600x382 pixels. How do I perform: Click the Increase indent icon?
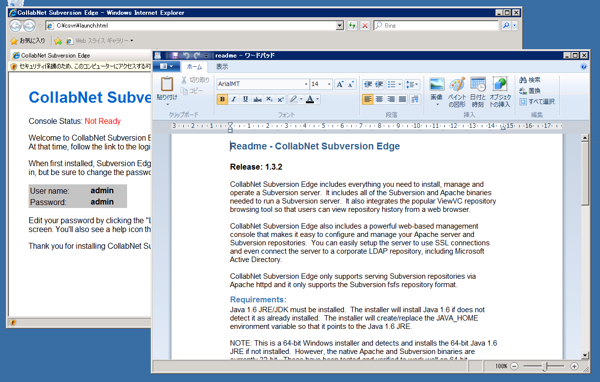(379, 84)
